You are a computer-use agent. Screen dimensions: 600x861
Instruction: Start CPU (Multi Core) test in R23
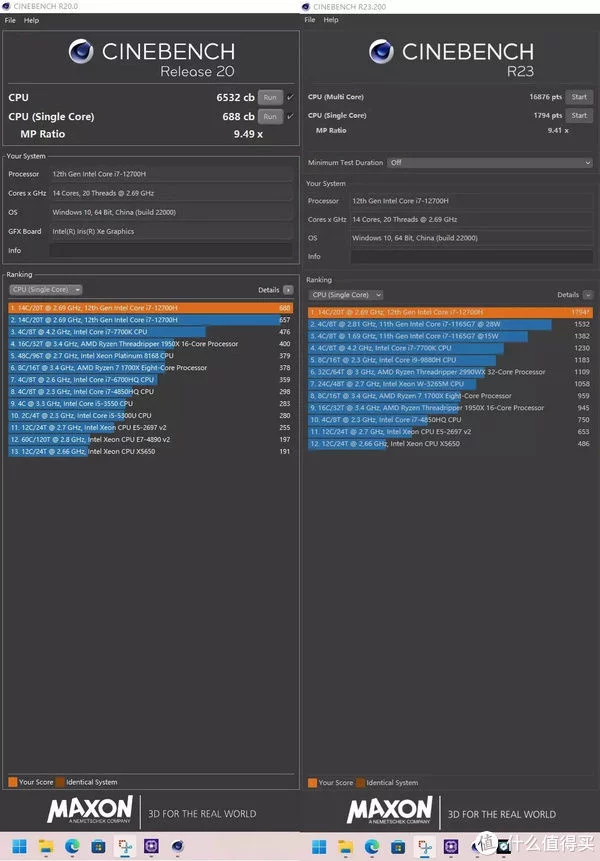(x=579, y=97)
